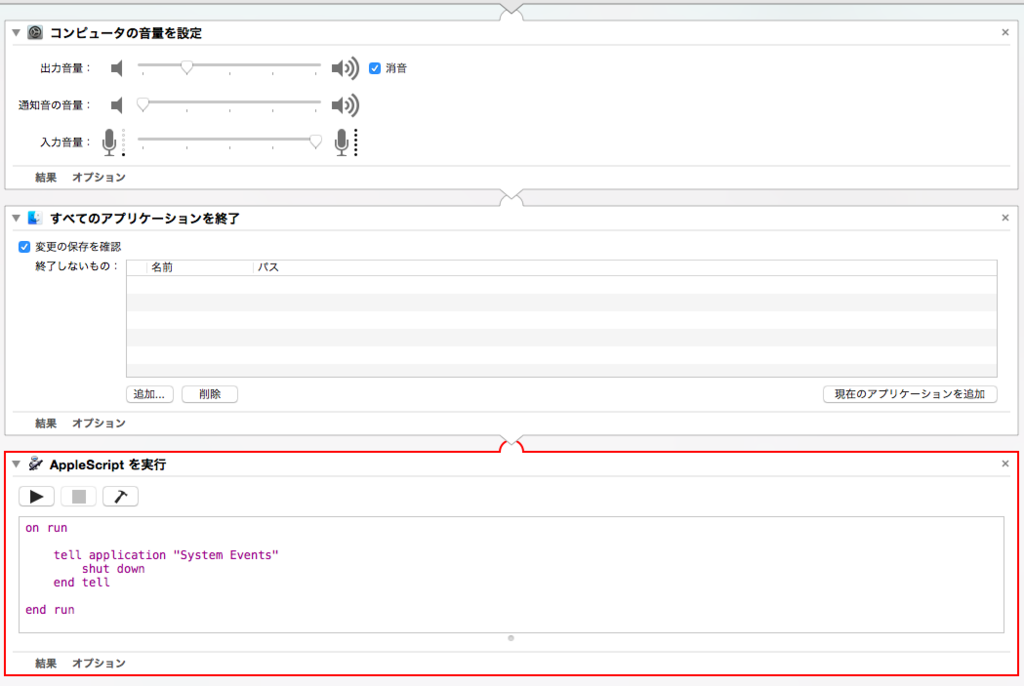Image resolution: width=1024 pixels, height=686 pixels.
Task: Click the "end tell" script line
Action: (82, 582)
